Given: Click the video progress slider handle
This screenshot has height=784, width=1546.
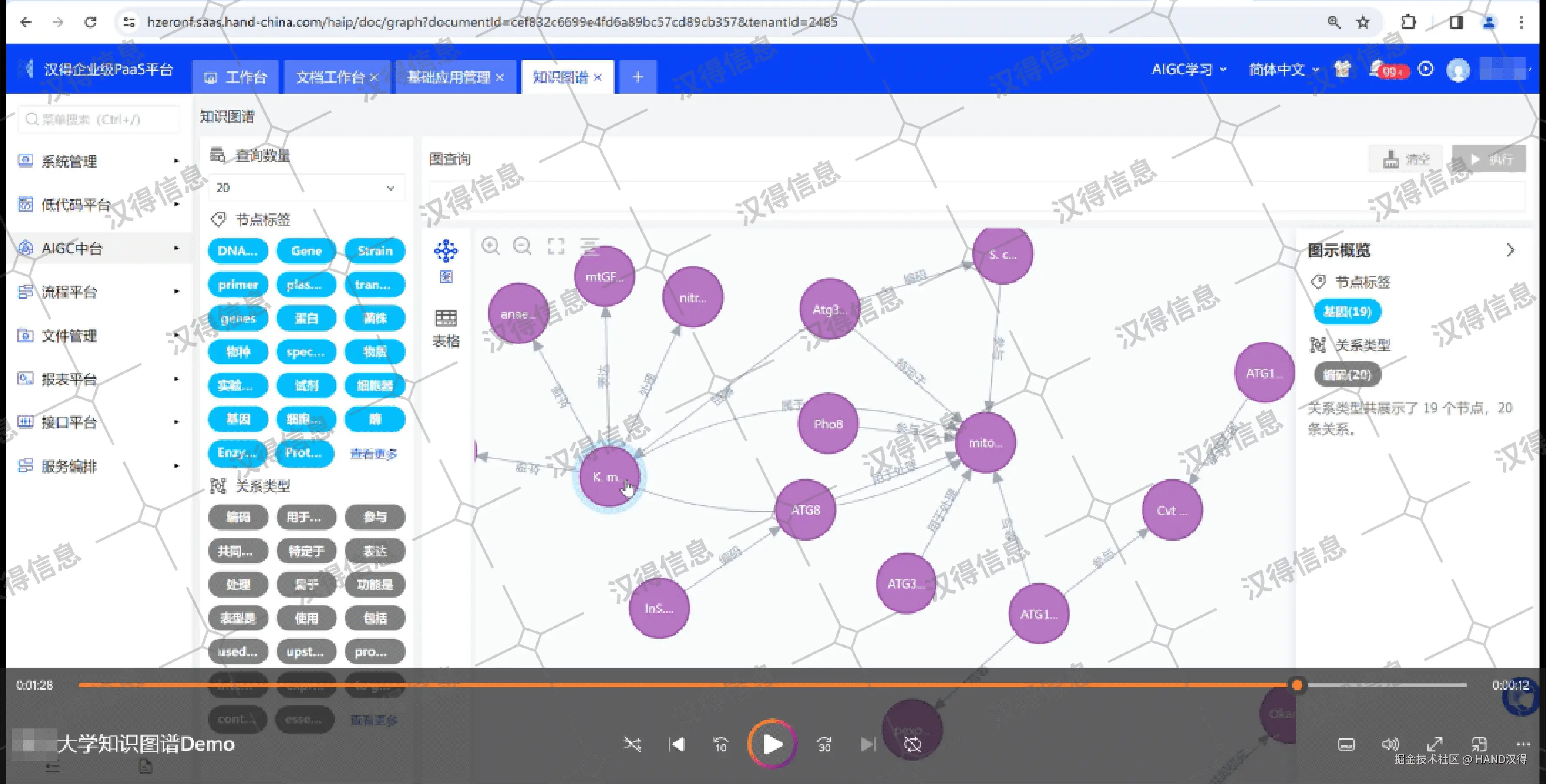Looking at the screenshot, I should [x=1297, y=685].
